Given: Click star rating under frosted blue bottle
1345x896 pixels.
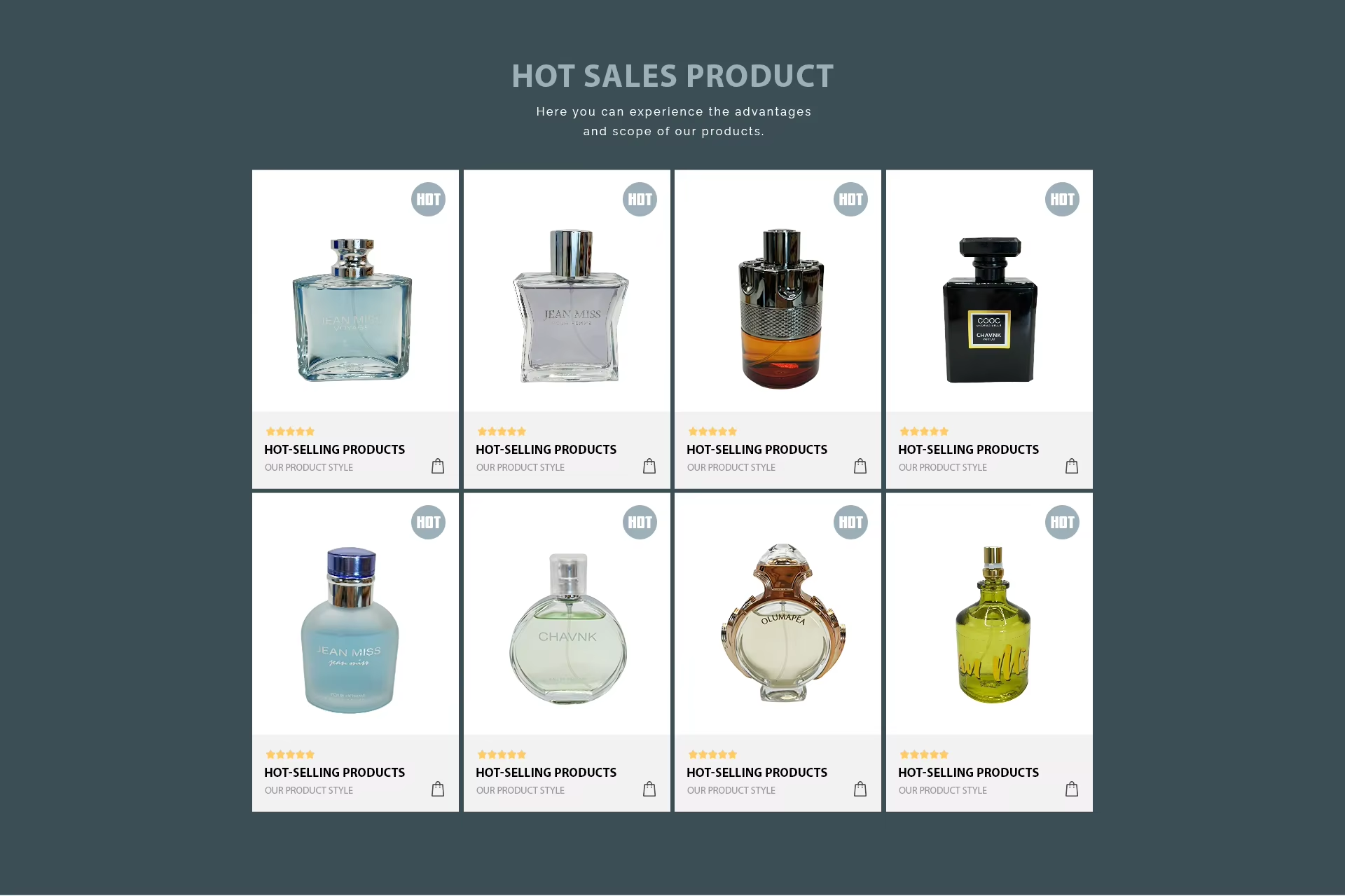Looking at the screenshot, I should pos(290,754).
